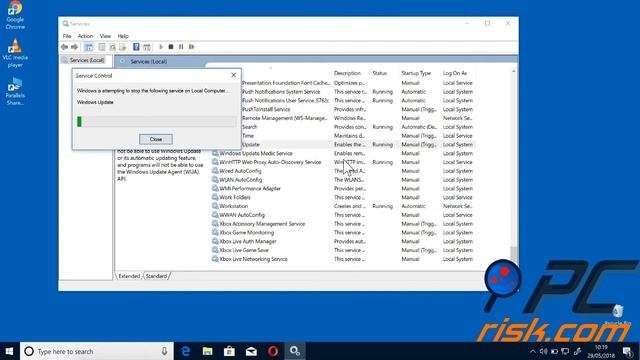Image resolution: width=640 pixels, height=360 pixels.
Task: Click the Start Service play icon
Action: tap(161, 47)
